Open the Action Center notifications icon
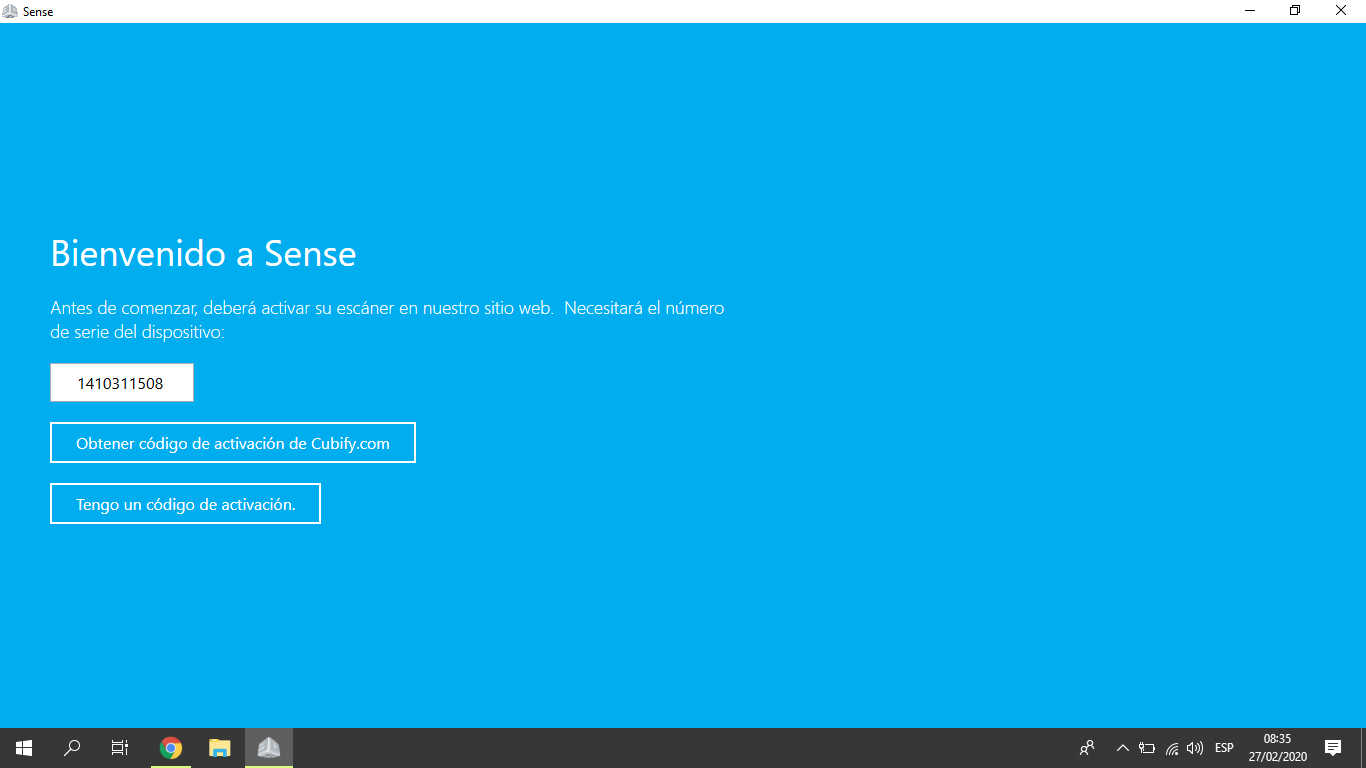The height and width of the screenshot is (768, 1366). [1333, 748]
